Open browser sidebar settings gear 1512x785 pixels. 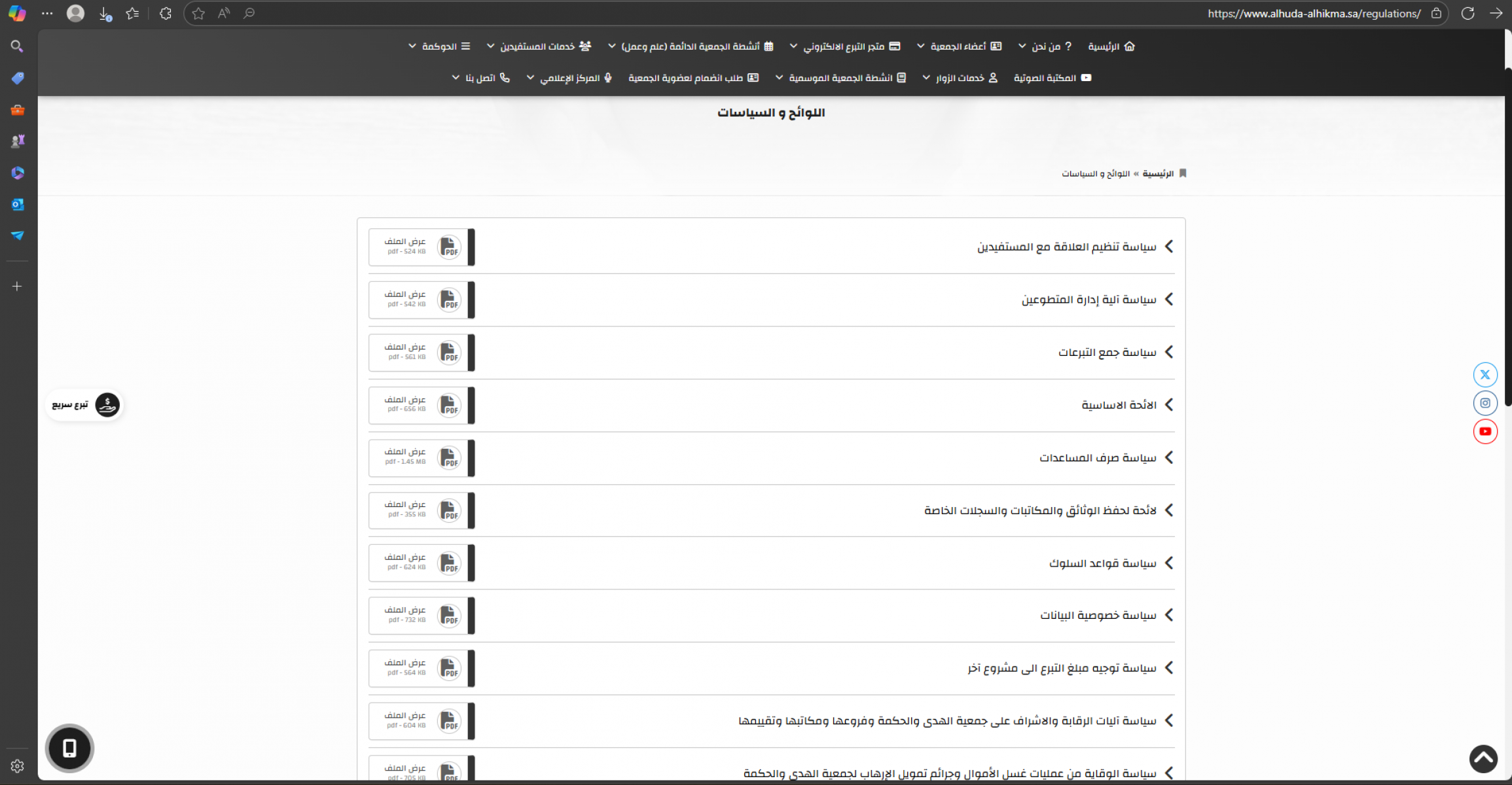(x=18, y=766)
